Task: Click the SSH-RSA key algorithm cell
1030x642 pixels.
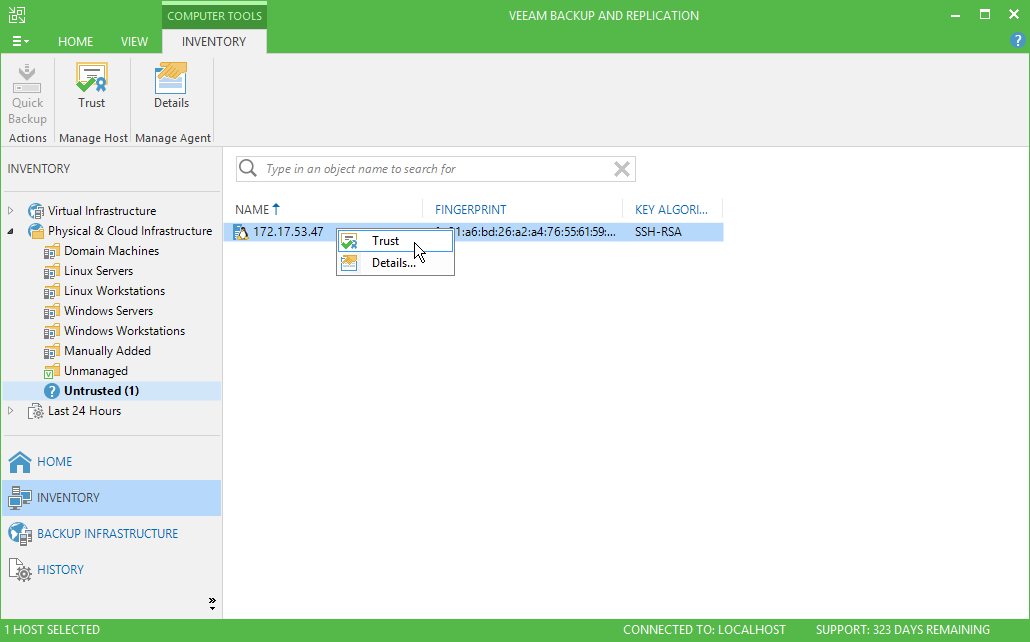Action: tap(658, 232)
